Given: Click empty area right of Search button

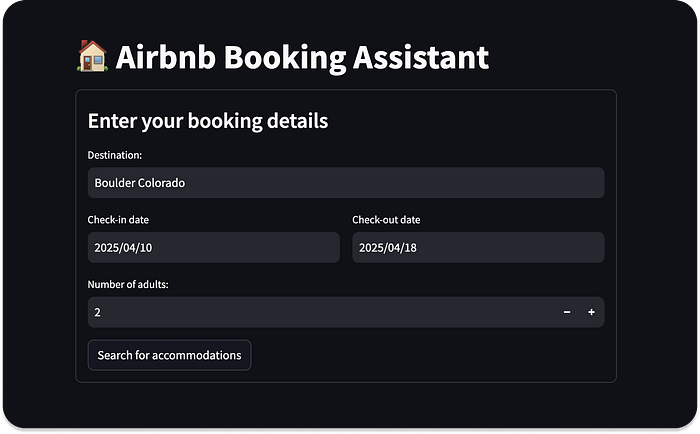Looking at the screenshot, I should 429,355.
